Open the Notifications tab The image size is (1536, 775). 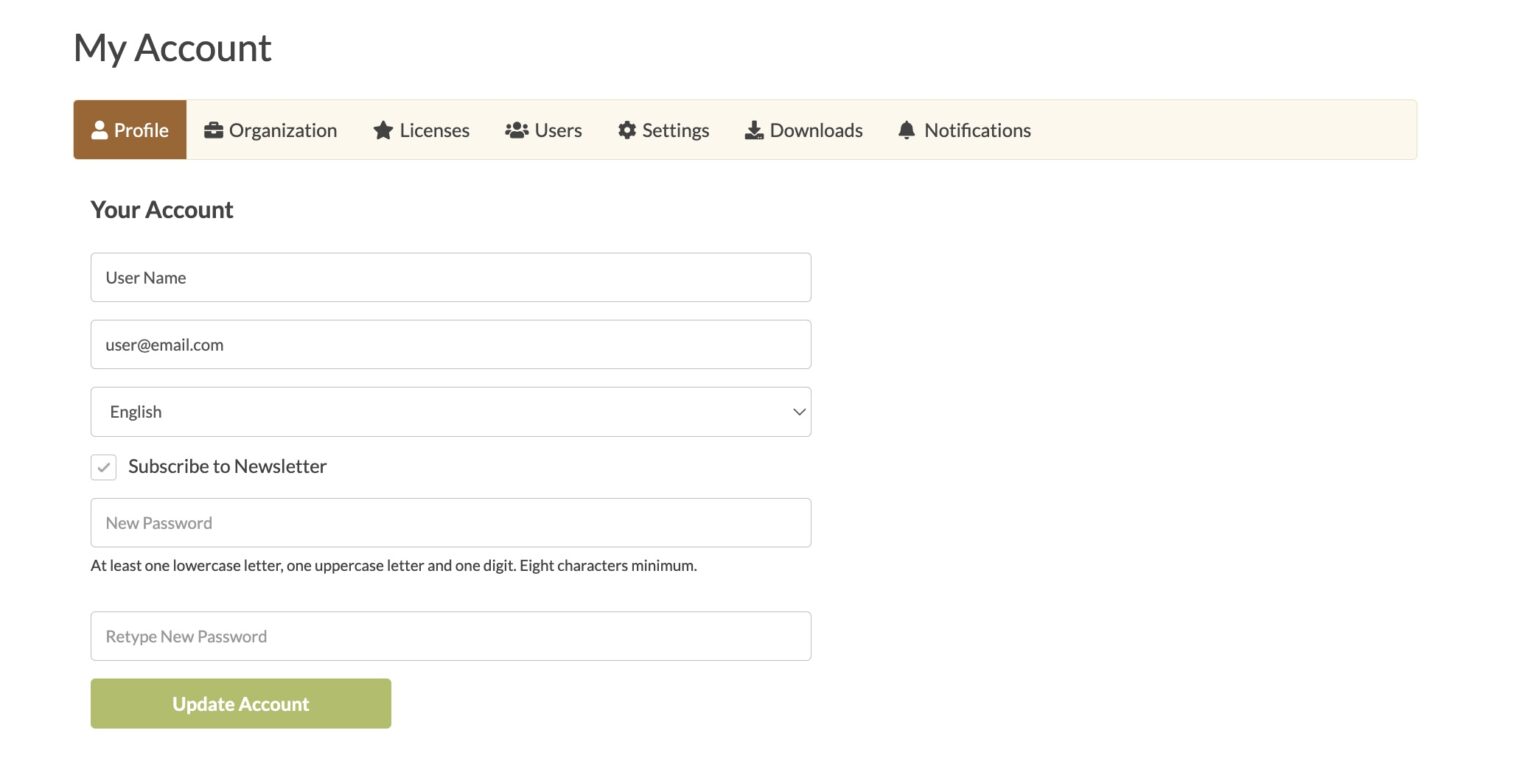pyautogui.click(x=963, y=129)
